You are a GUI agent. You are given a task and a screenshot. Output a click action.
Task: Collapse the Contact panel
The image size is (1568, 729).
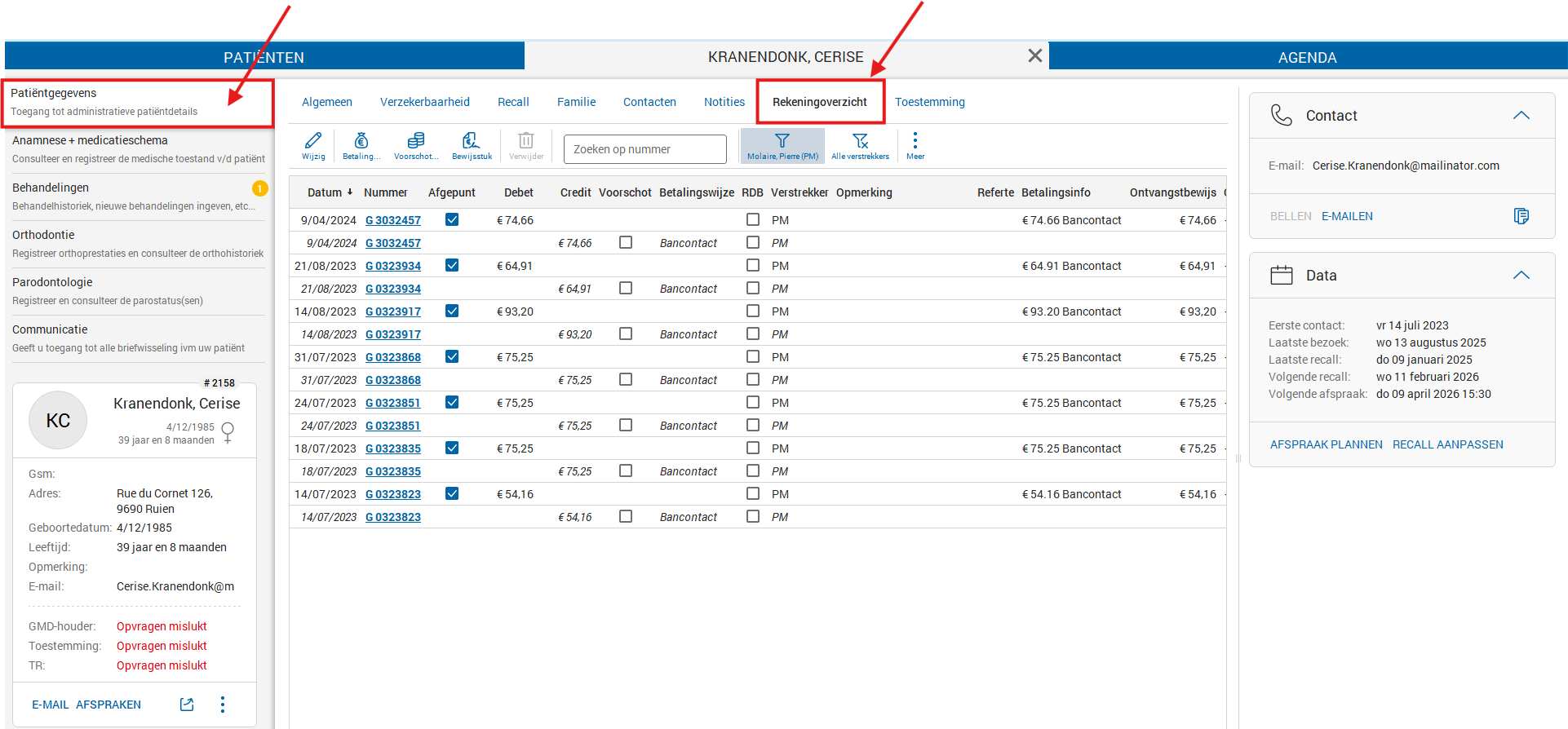(1521, 116)
